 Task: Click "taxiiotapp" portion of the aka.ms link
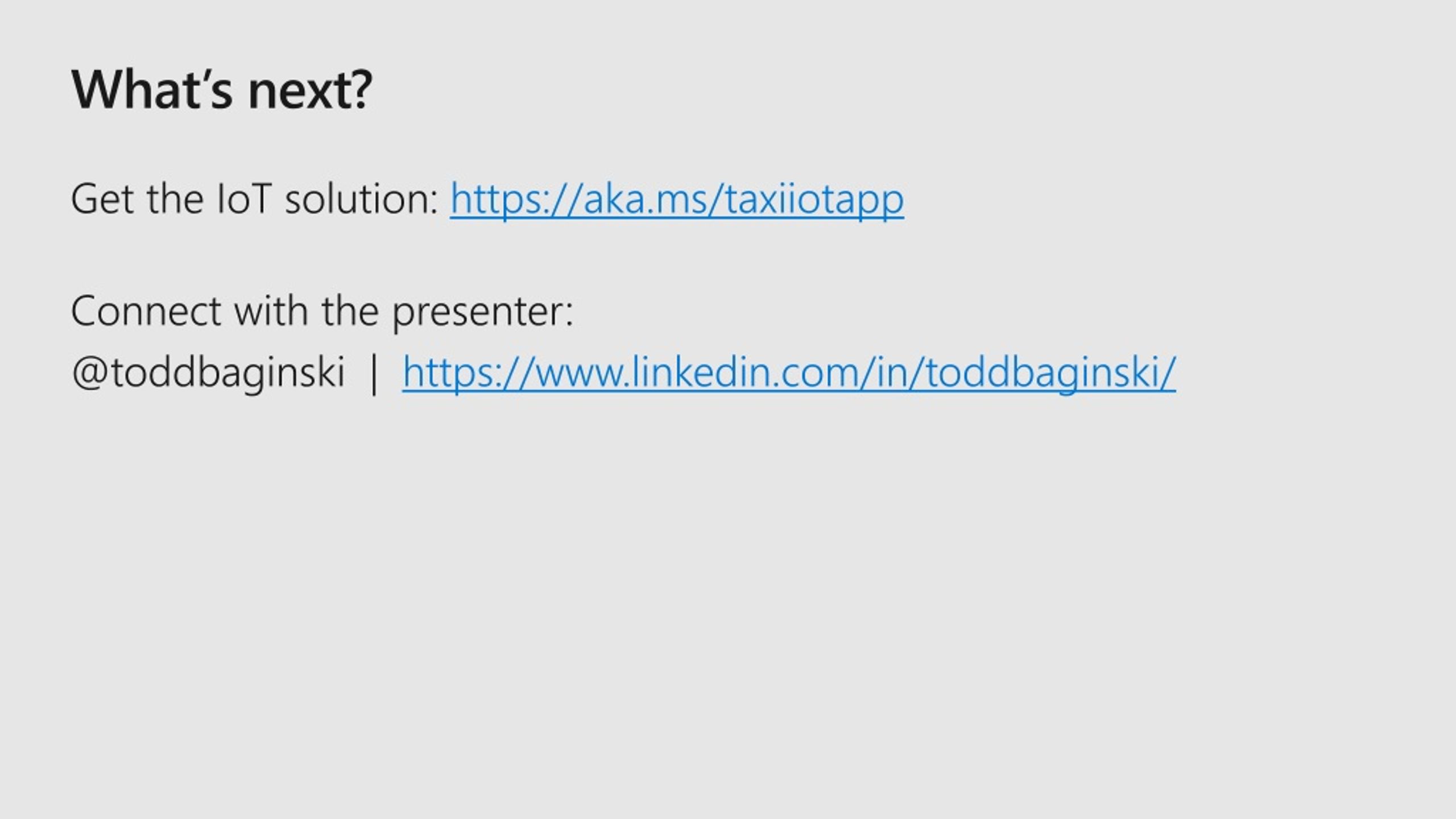[814, 201]
